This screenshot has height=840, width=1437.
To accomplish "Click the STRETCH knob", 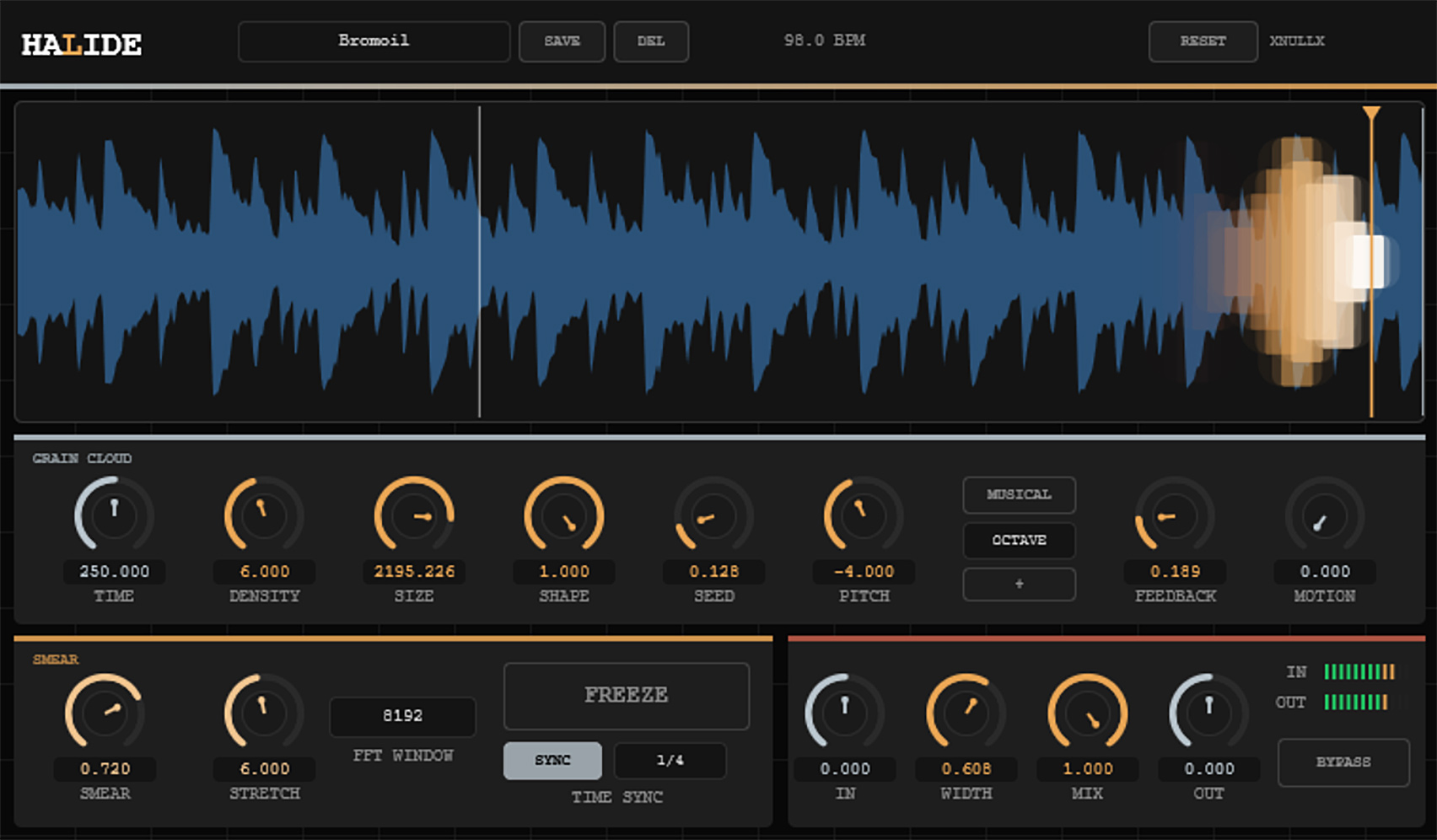I will pos(264,713).
